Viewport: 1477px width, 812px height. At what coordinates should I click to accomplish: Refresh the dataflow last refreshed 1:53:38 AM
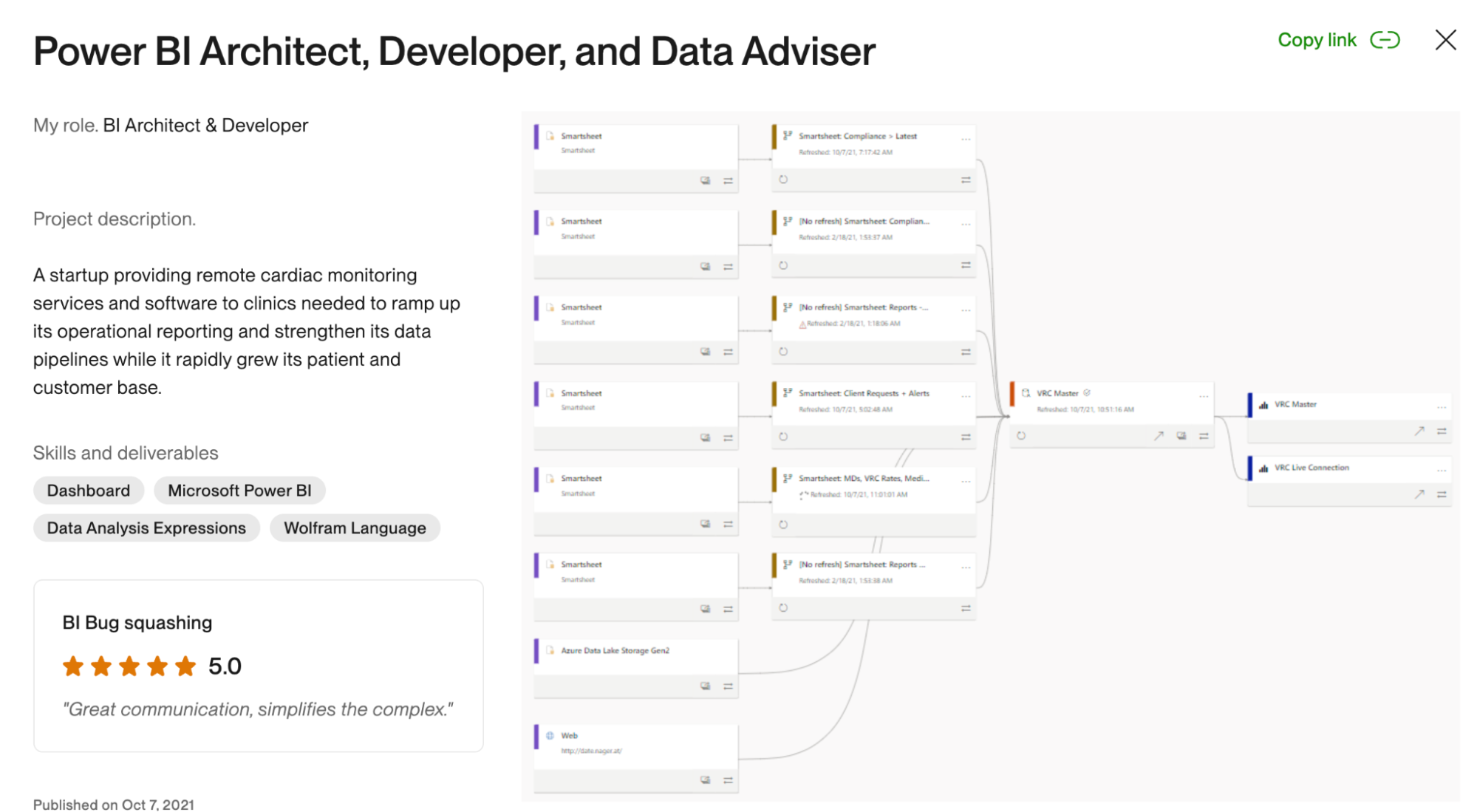pos(783,608)
